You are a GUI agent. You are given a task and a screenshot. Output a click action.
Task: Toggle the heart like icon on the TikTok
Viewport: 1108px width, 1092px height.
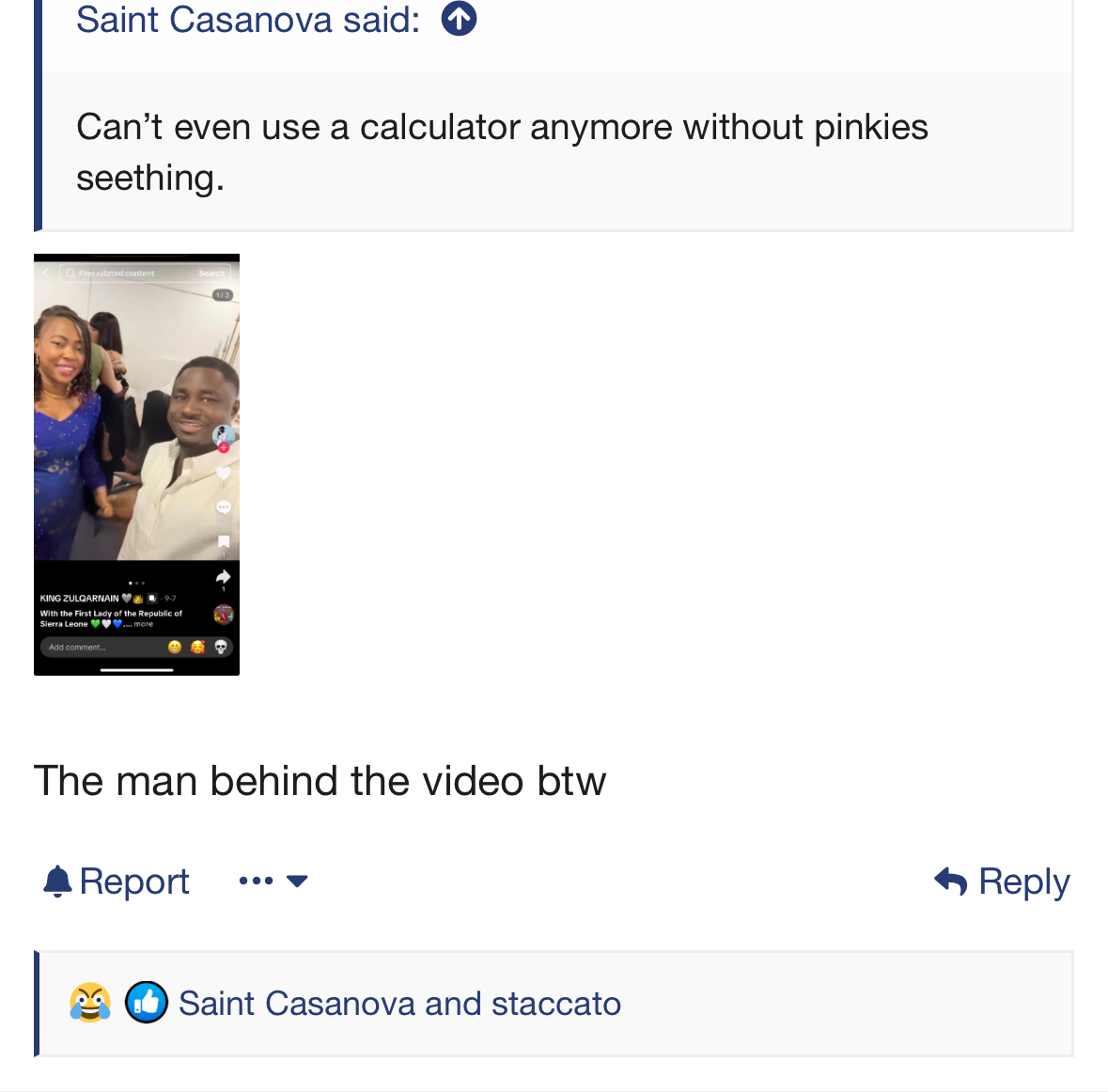(x=223, y=473)
